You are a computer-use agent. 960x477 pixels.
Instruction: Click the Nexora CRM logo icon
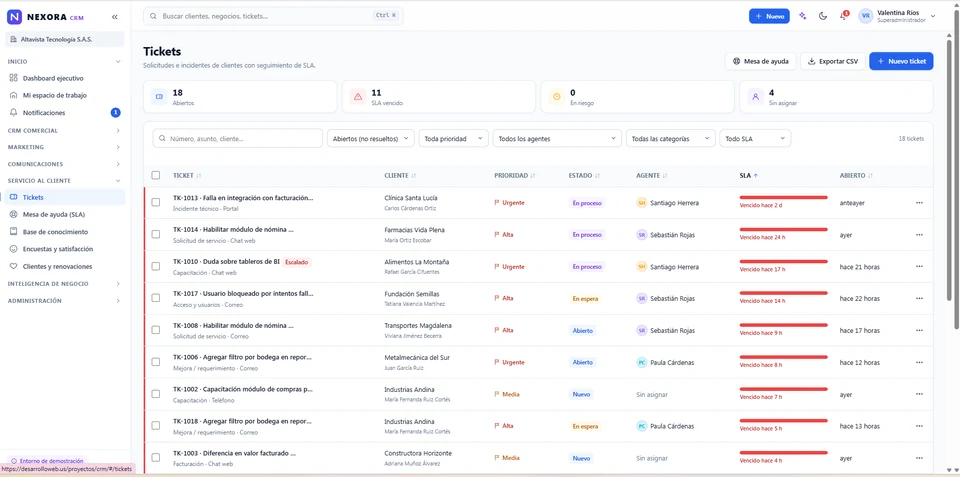(x=14, y=17)
